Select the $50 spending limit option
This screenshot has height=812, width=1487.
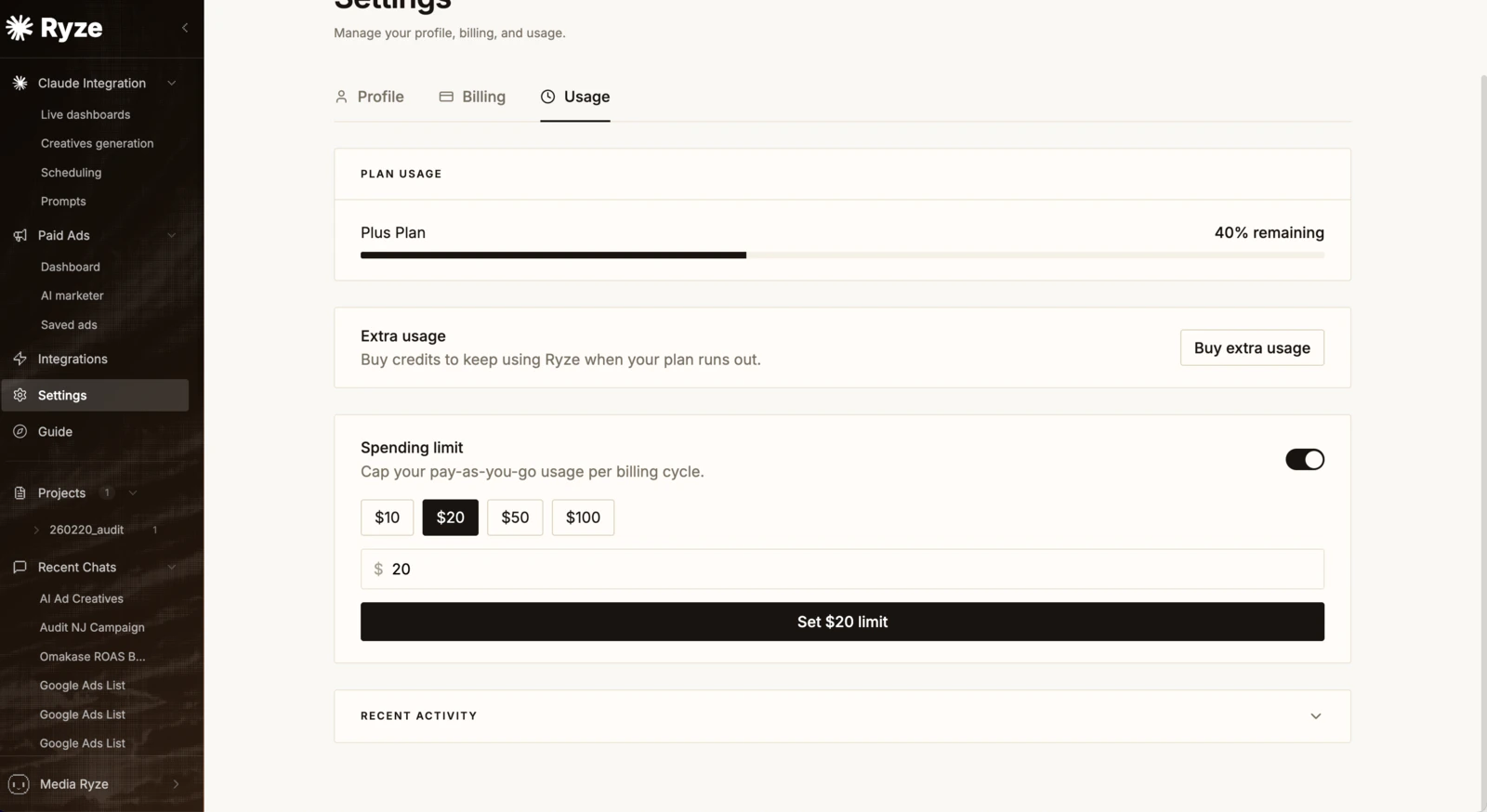515,517
